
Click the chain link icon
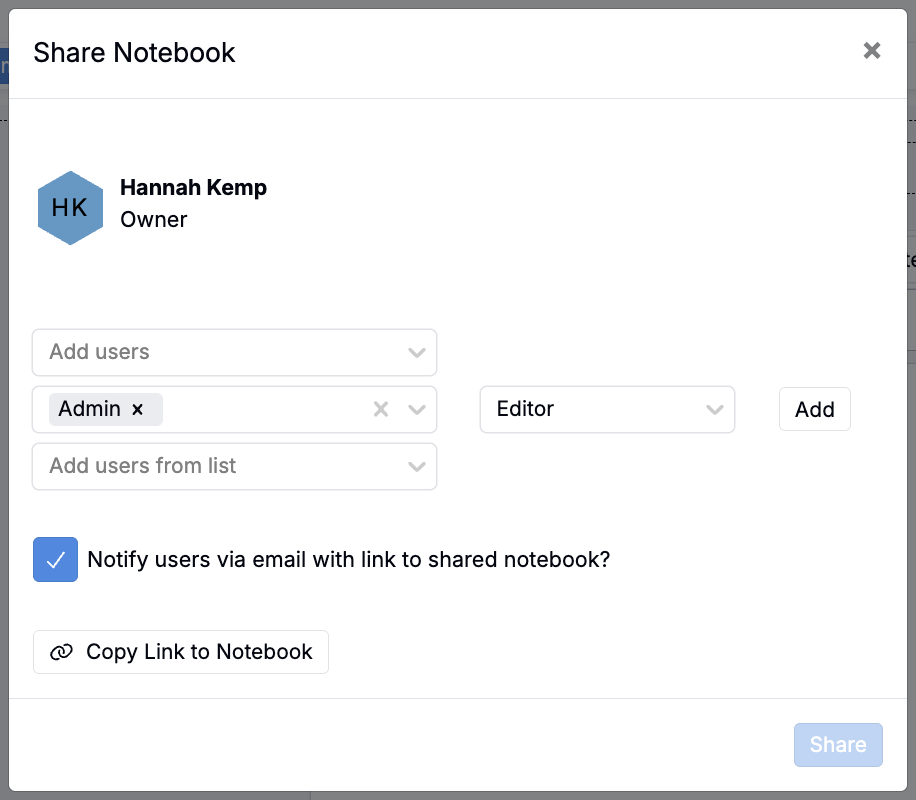pyautogui.click(x=61, y=652)
